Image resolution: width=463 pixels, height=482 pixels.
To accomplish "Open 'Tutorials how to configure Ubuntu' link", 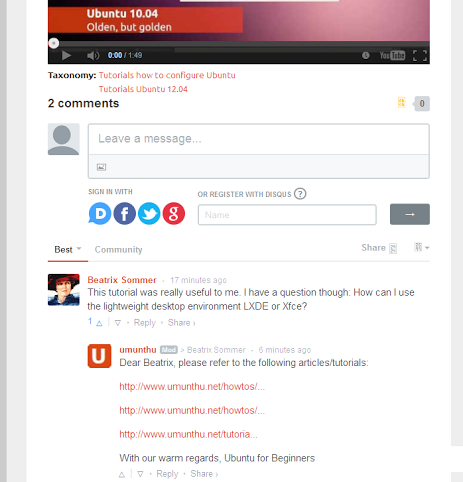I will 167,75.
